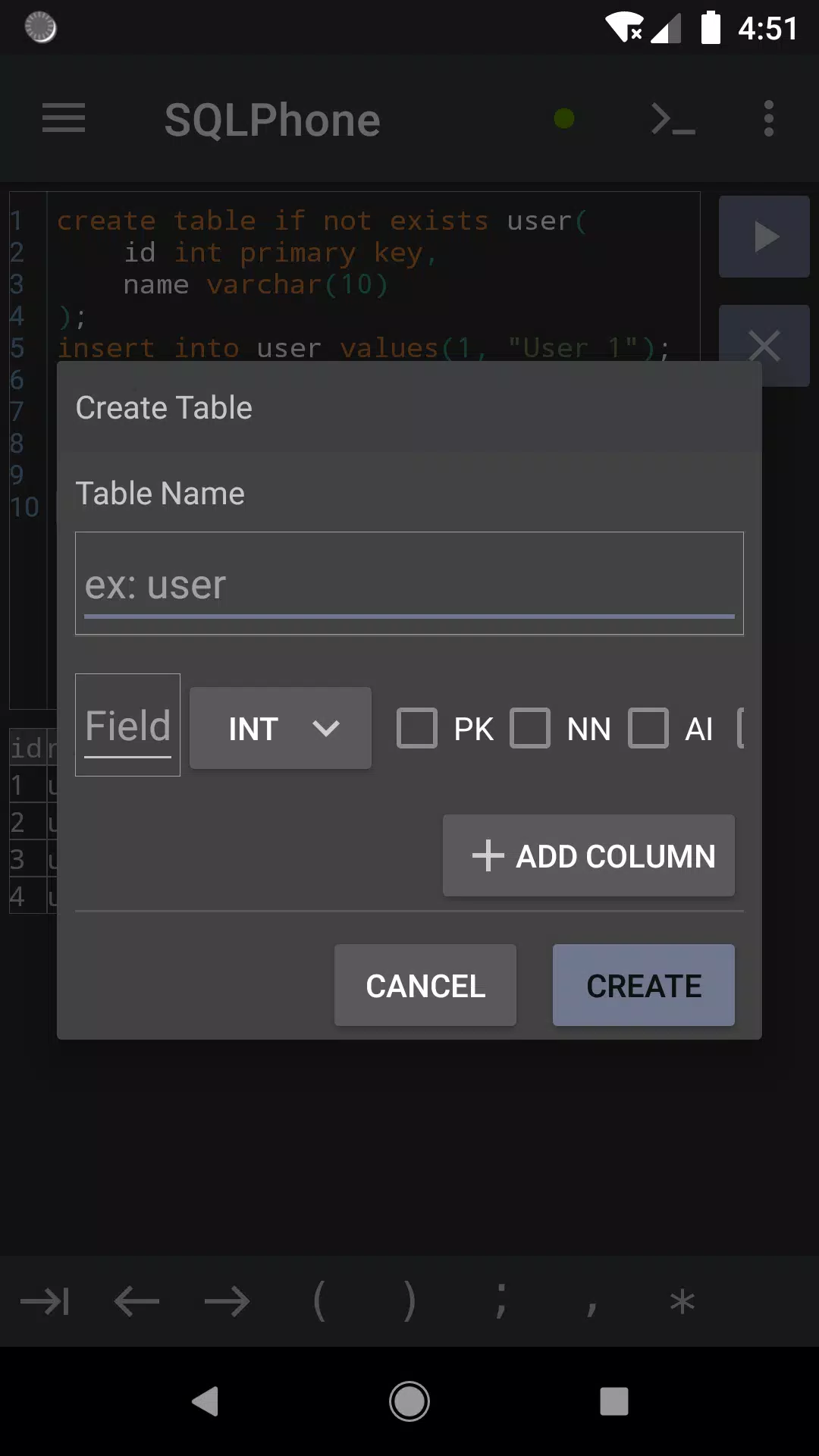Tap the Android recent apps button
Viewport: 819px width, 1456px height.
click(614, 1401)
